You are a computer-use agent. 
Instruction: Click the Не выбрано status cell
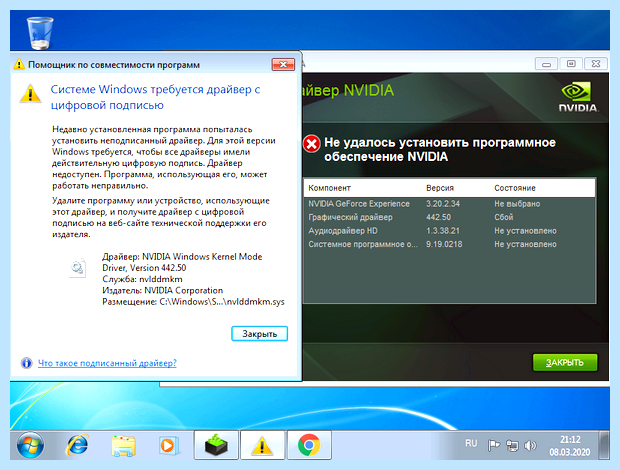pyautogui.click(x=517, y=204)
